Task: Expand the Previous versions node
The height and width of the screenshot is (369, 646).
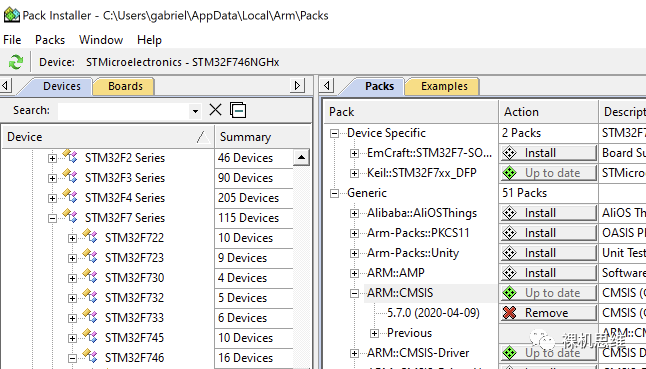Action: pyautogui.click(x=374, y=334)
